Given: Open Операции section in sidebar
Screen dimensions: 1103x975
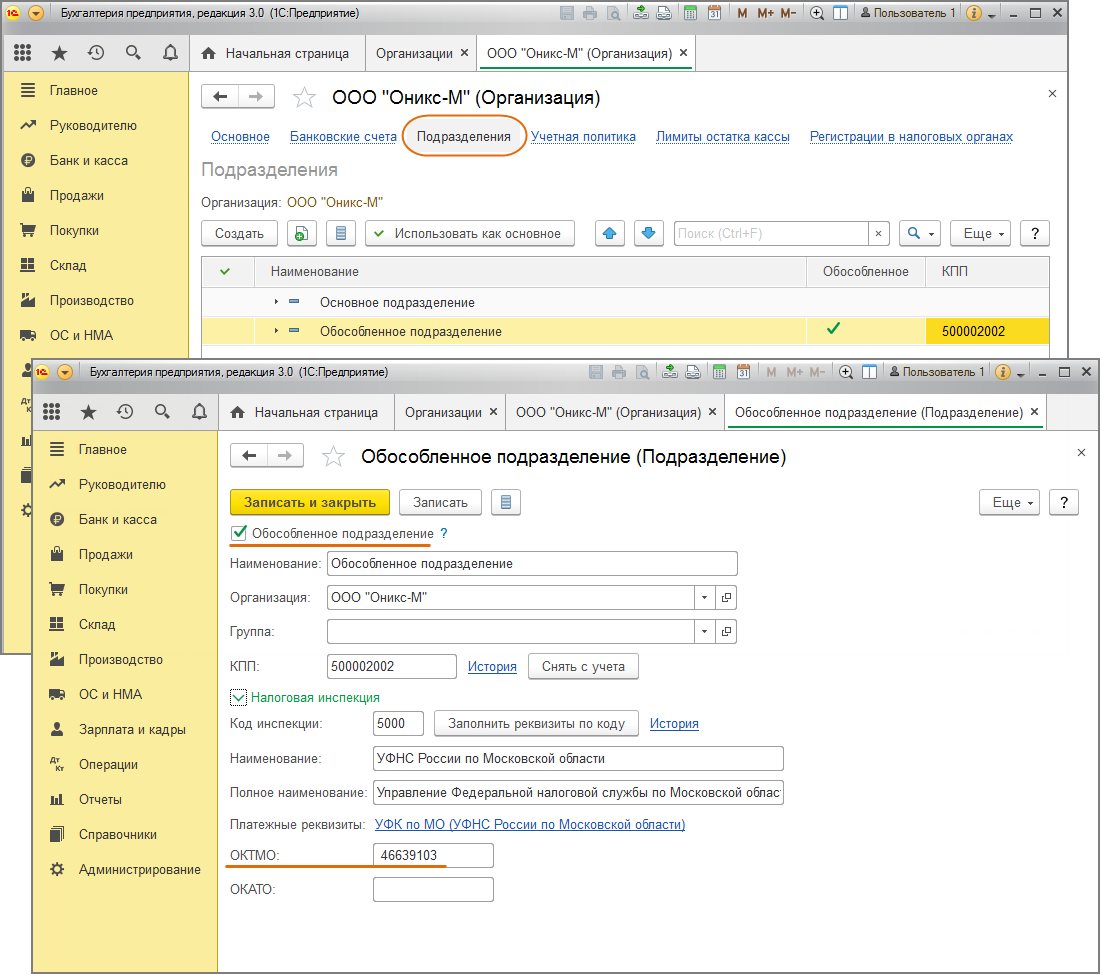Looking at the screenshot, I should [108, 765].
